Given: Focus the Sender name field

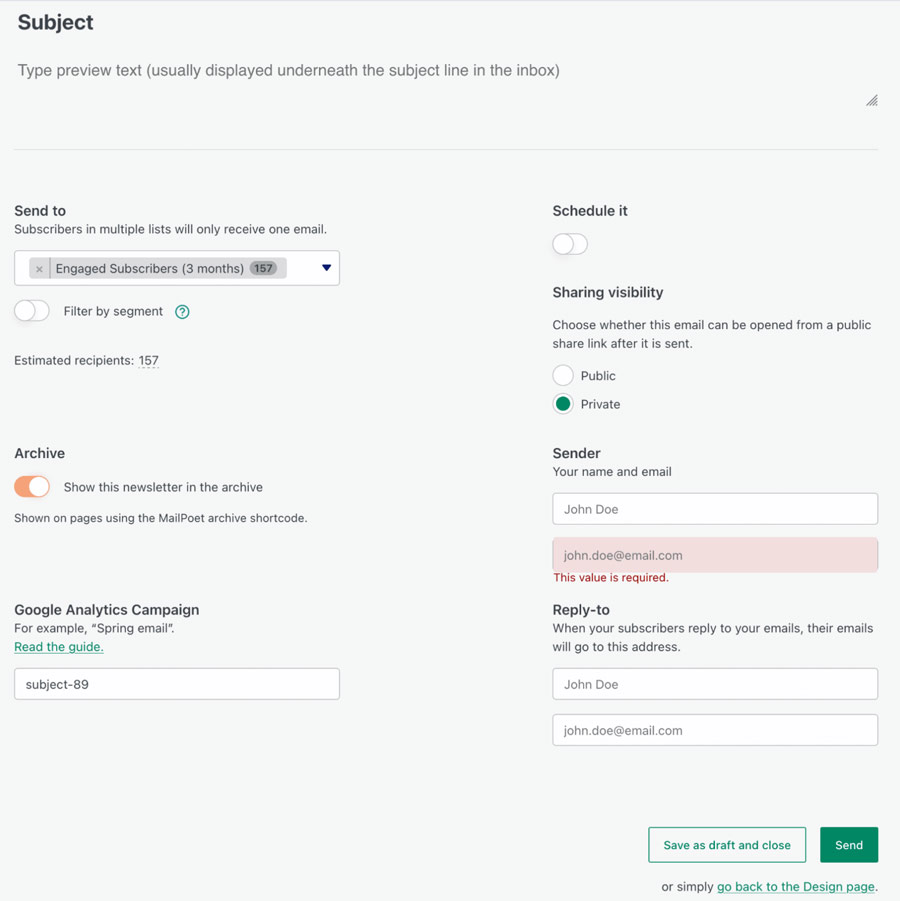Looking at the screenshot, I should point(715,509).
